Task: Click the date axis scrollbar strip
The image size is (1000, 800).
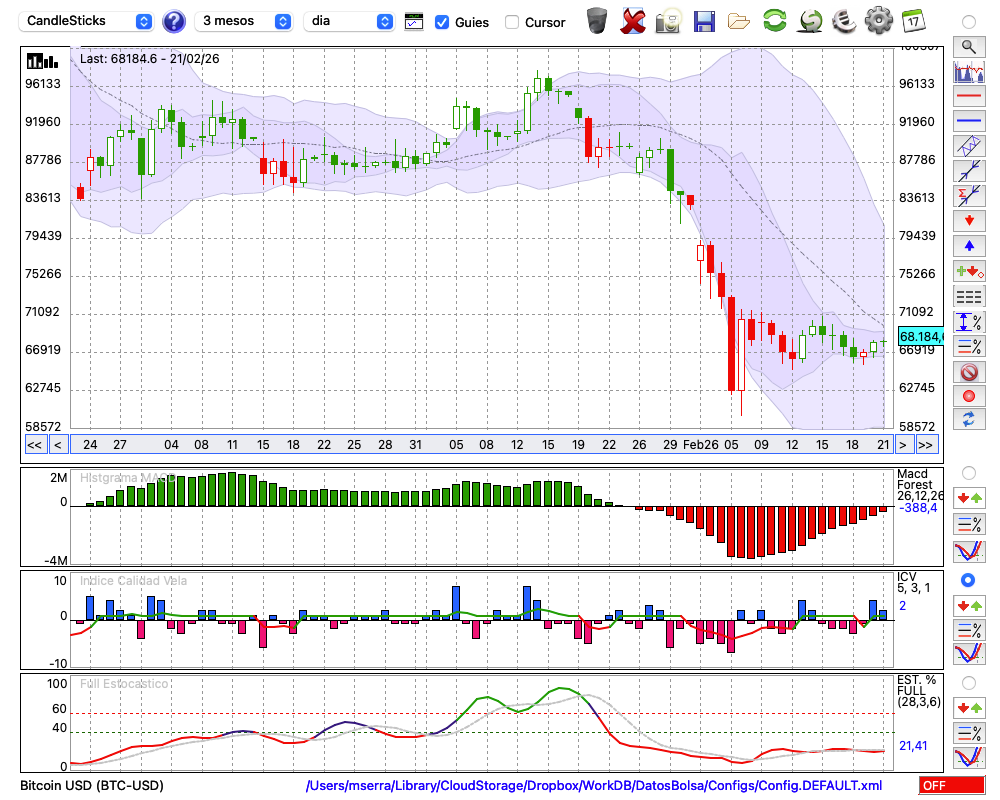Action: 482,445
